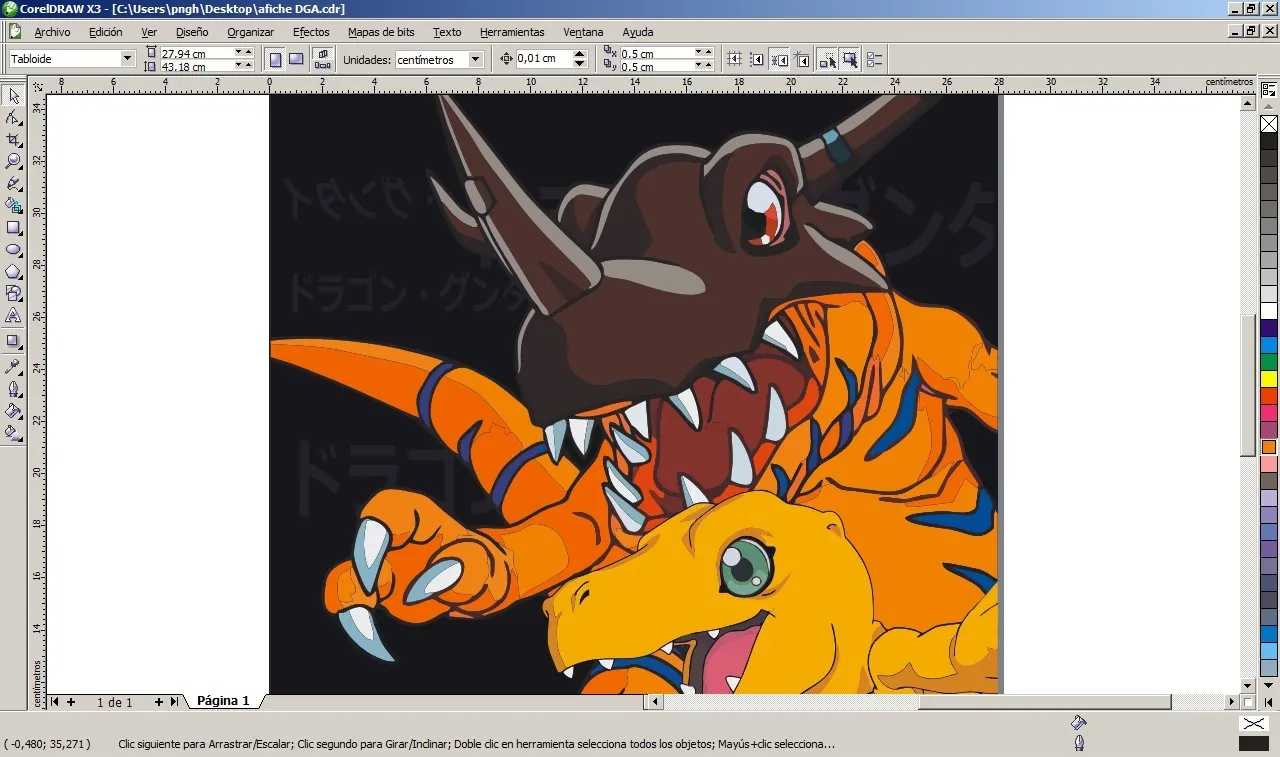Click the page width input field

(x=196, y=52)
